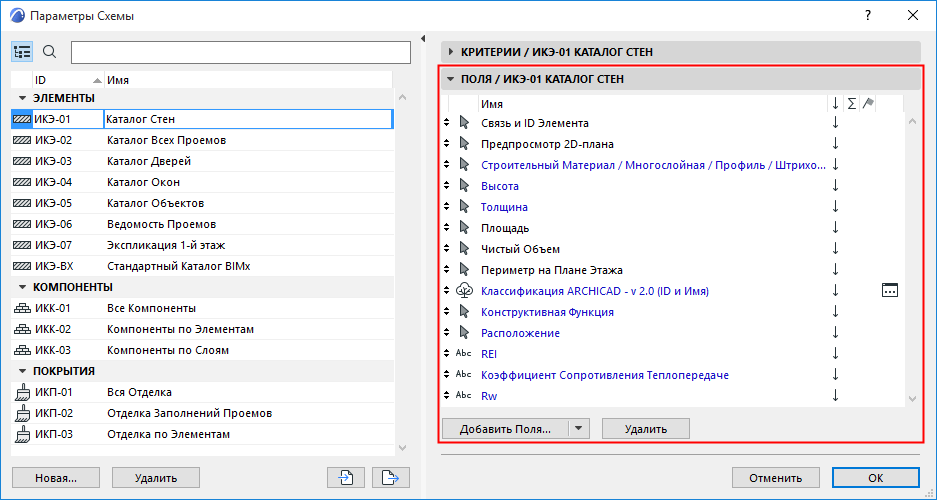Screen dimensions: 937x500
Task: Toggle sort order arrow for Толщина
Action: (835, 207)
